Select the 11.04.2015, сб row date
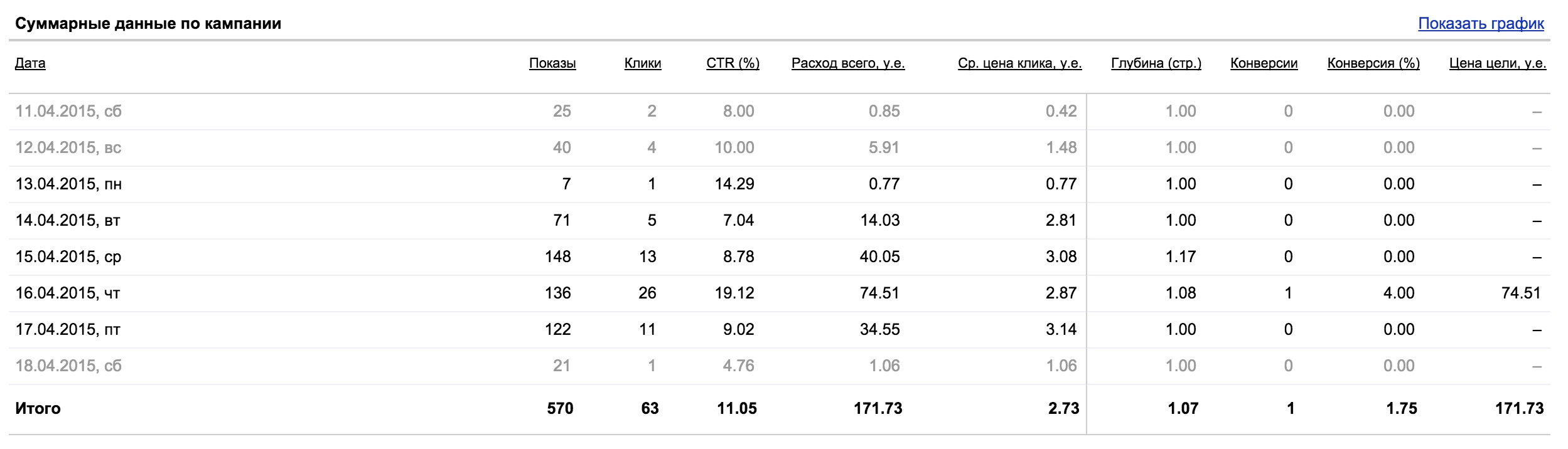This screenshot has height=449, width=1568. (68, 111)
